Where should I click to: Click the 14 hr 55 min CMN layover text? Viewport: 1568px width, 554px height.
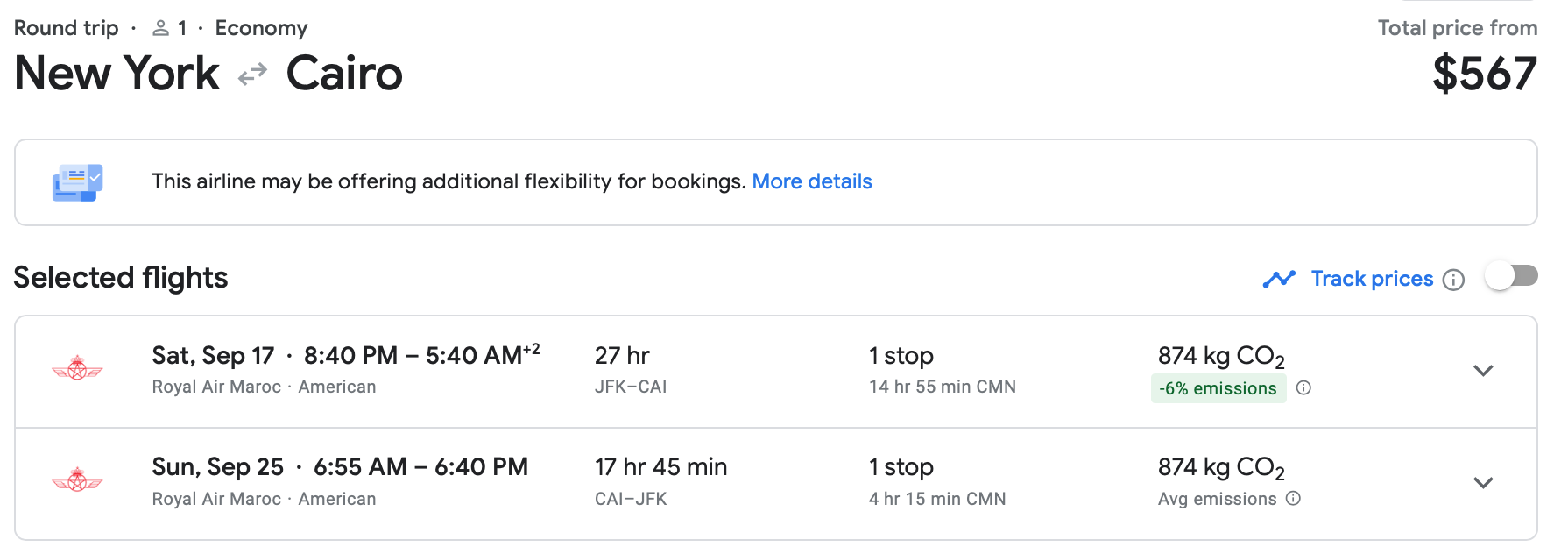(942, 387)
